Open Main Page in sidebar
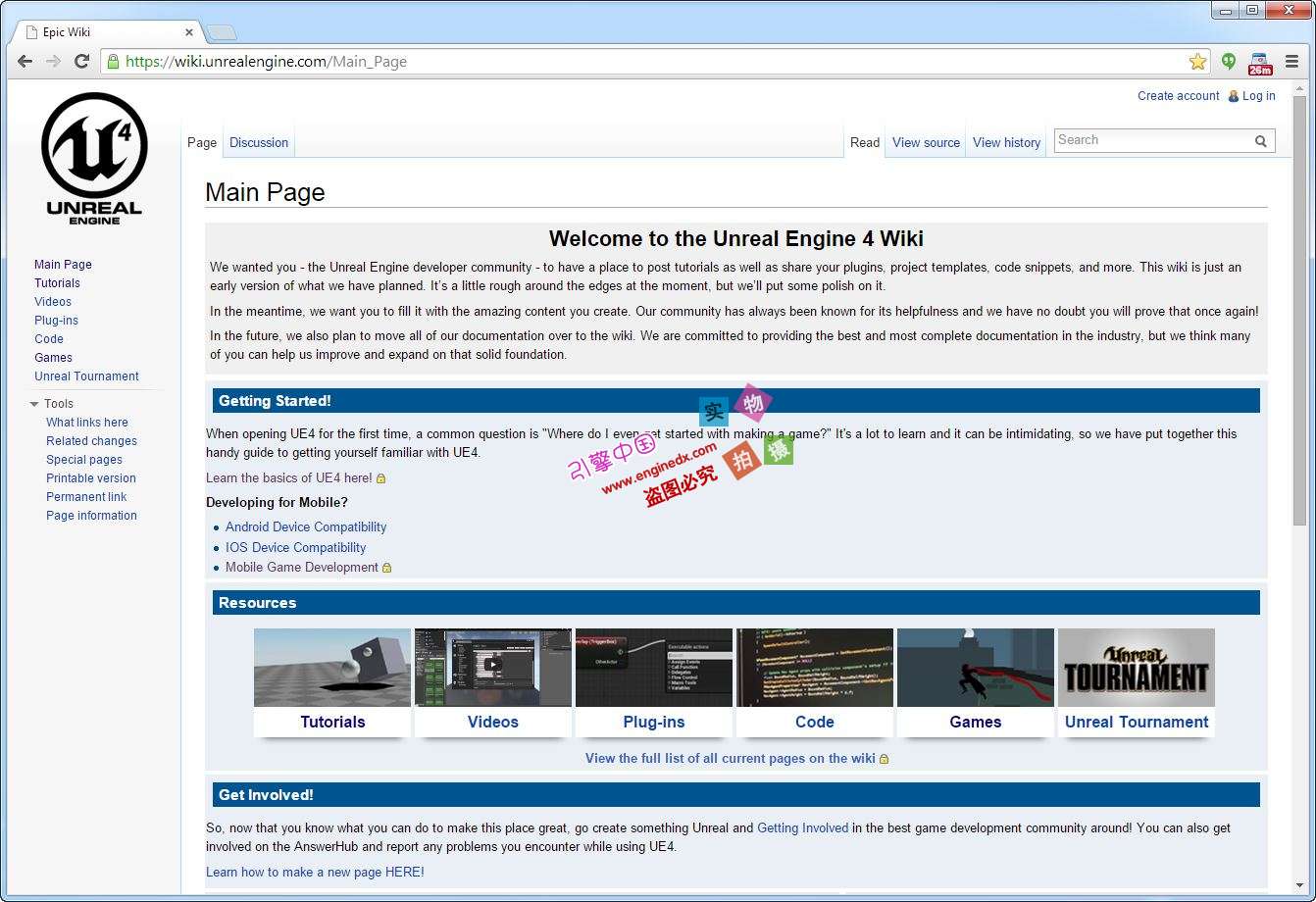 tap(63, 265)
